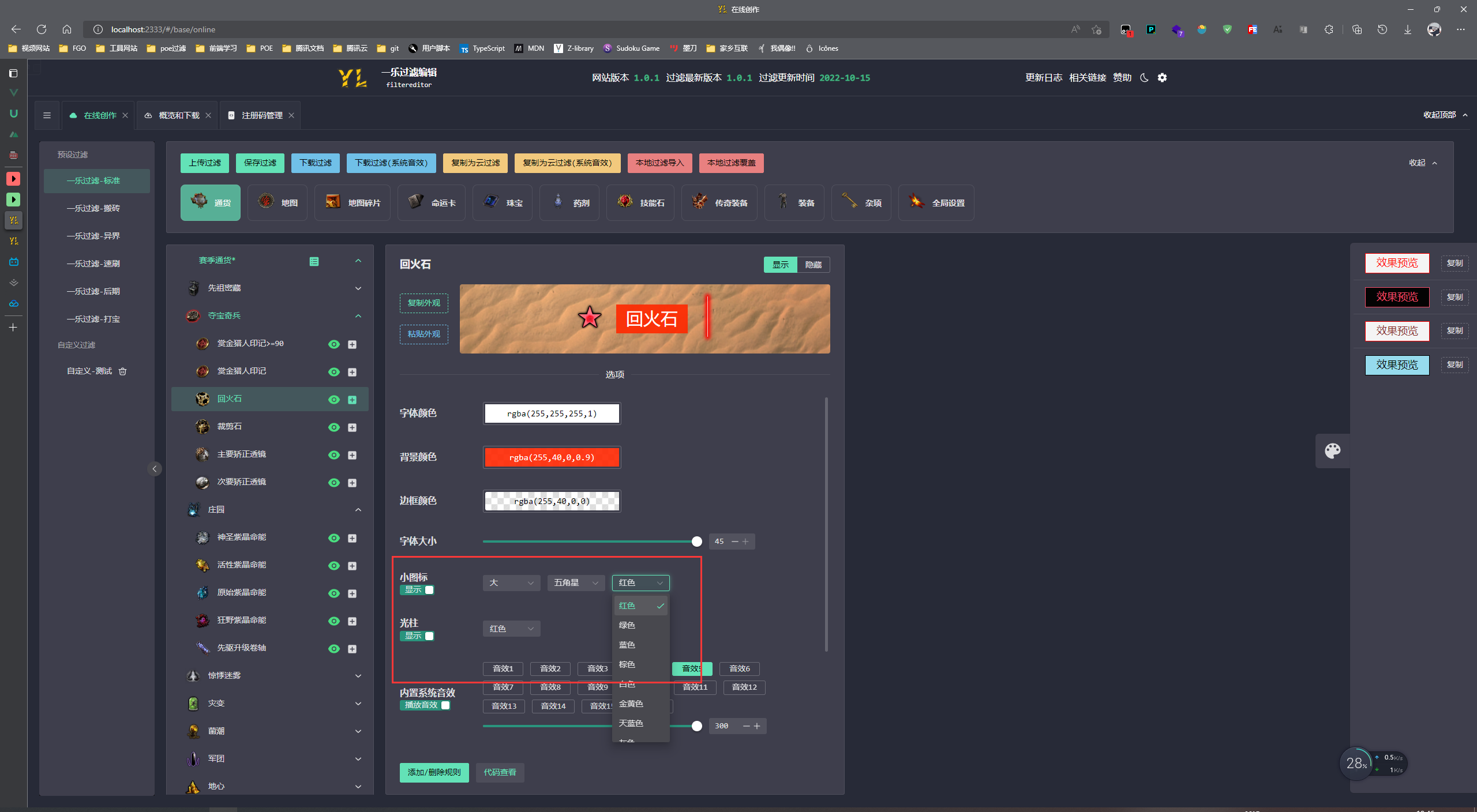Open 字体颜色 color picker

[552, 413]
